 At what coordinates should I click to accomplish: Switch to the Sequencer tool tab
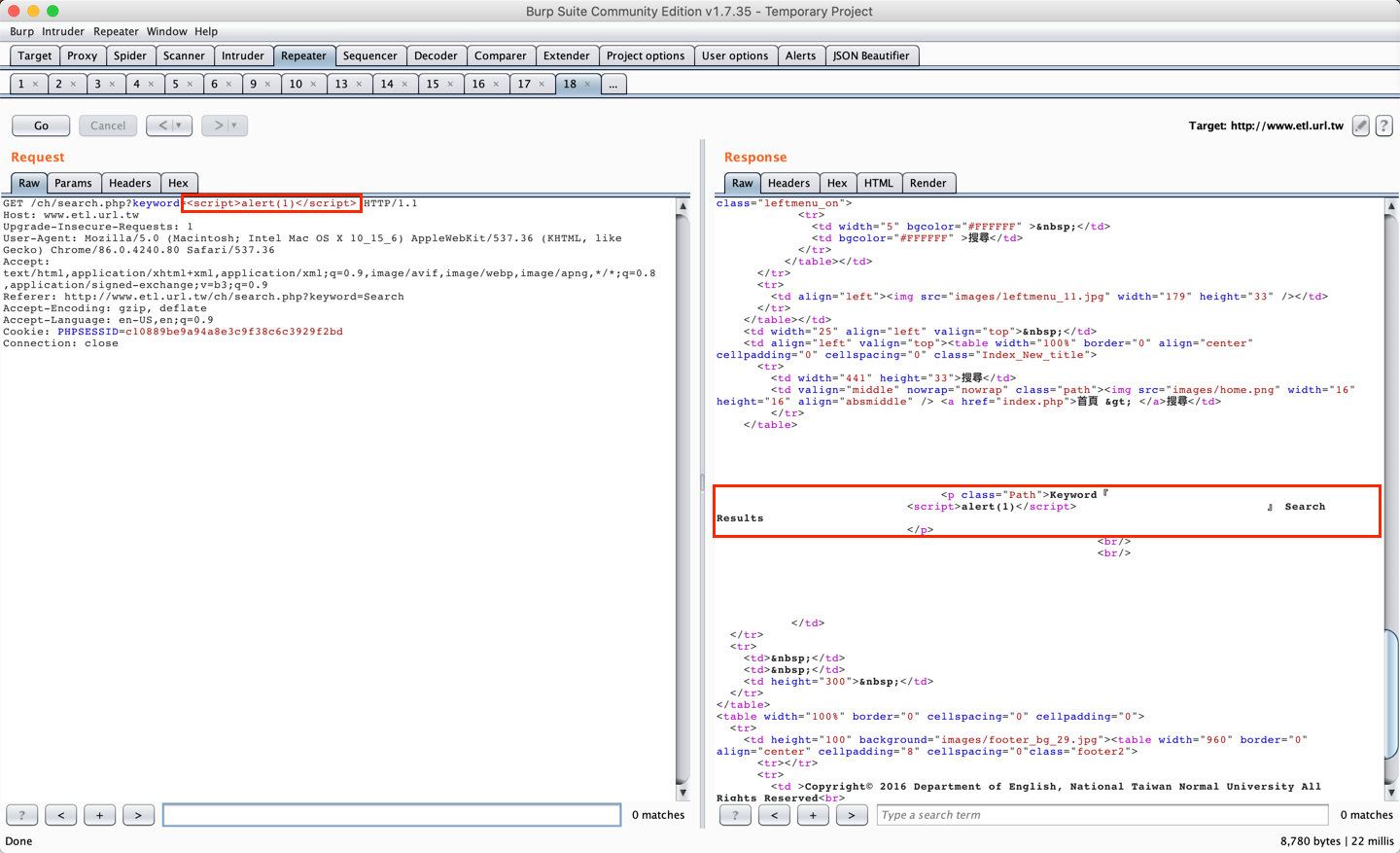[x=370, y=55]
